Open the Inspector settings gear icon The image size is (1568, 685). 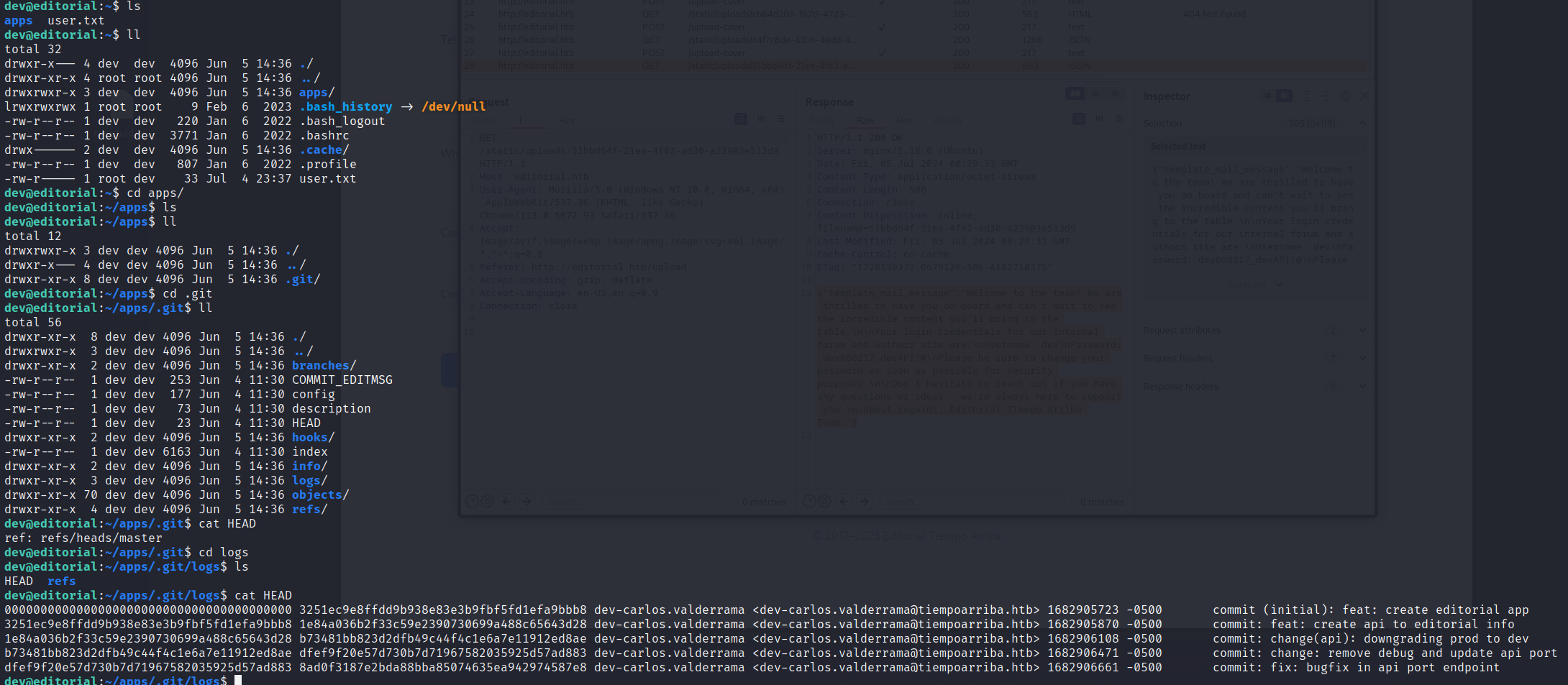tap(1345, 96)
